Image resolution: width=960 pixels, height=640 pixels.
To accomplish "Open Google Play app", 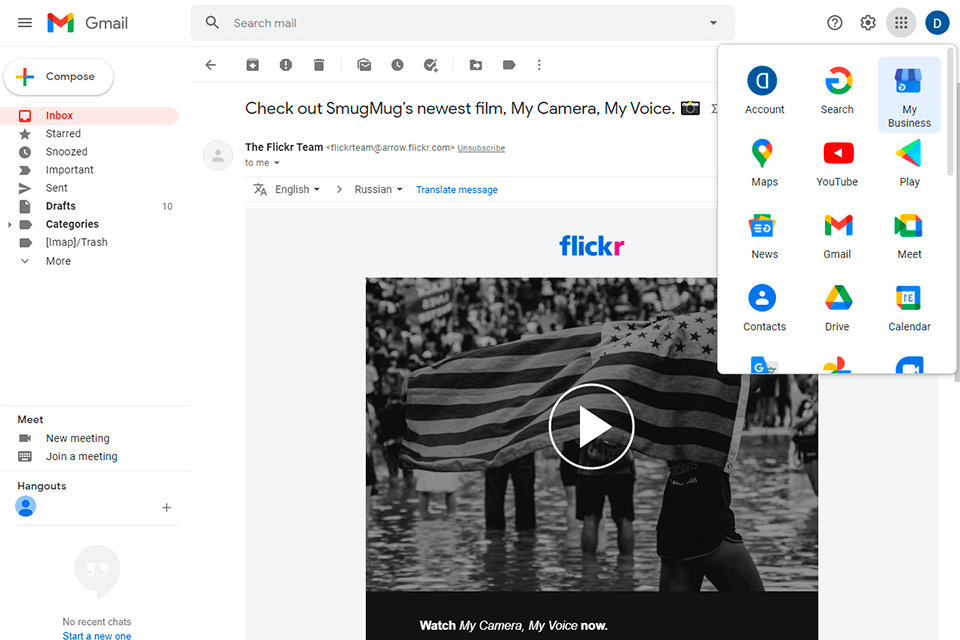I will [x=909, y=163].
